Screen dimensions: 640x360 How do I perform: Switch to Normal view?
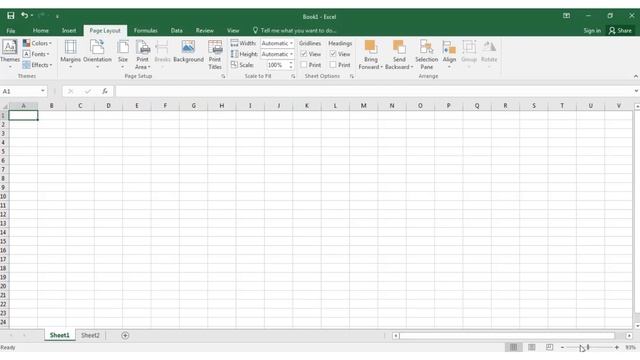click(513, 347)
